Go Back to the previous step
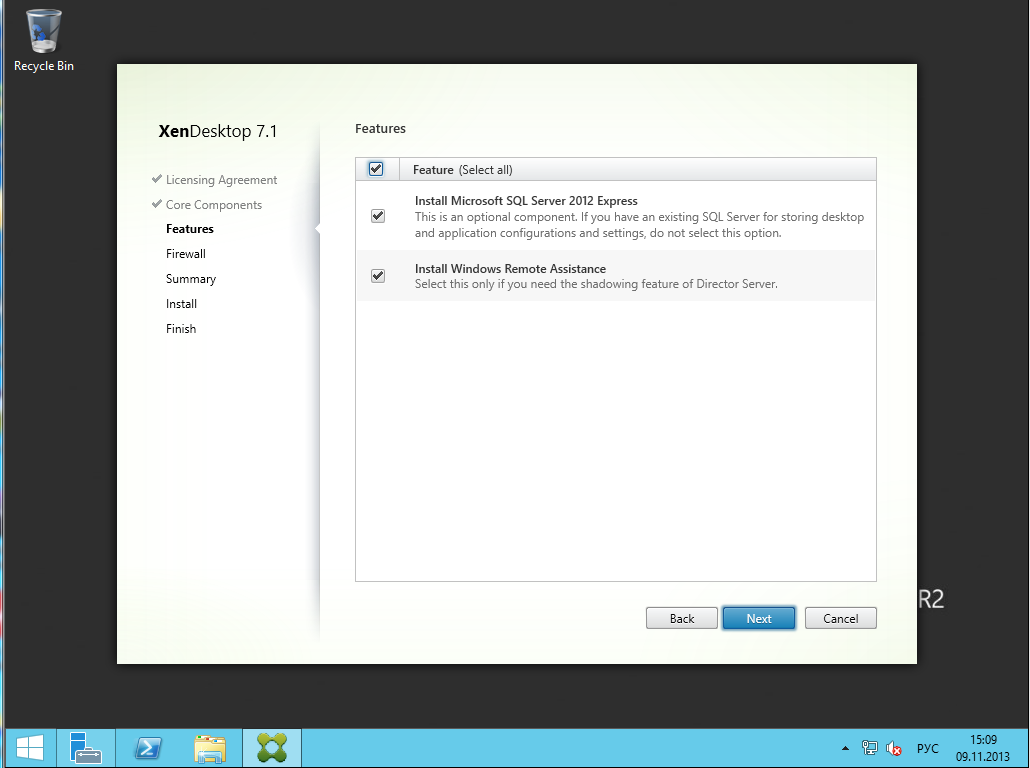This screenshot has width=1030, height=768. (x=682, y=618)
